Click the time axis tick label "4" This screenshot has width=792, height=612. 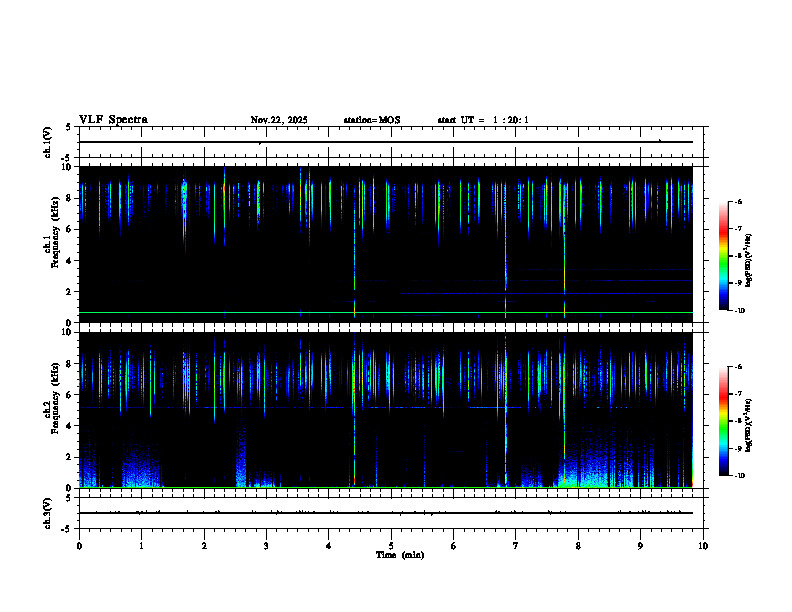click(329, 546)
